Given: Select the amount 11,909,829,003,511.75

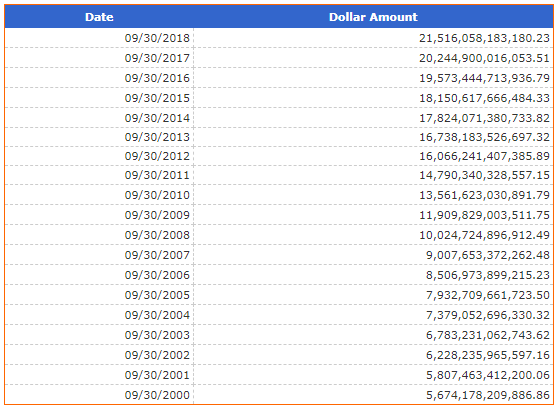Looking at the screenshot, I should tap(484, 215).
